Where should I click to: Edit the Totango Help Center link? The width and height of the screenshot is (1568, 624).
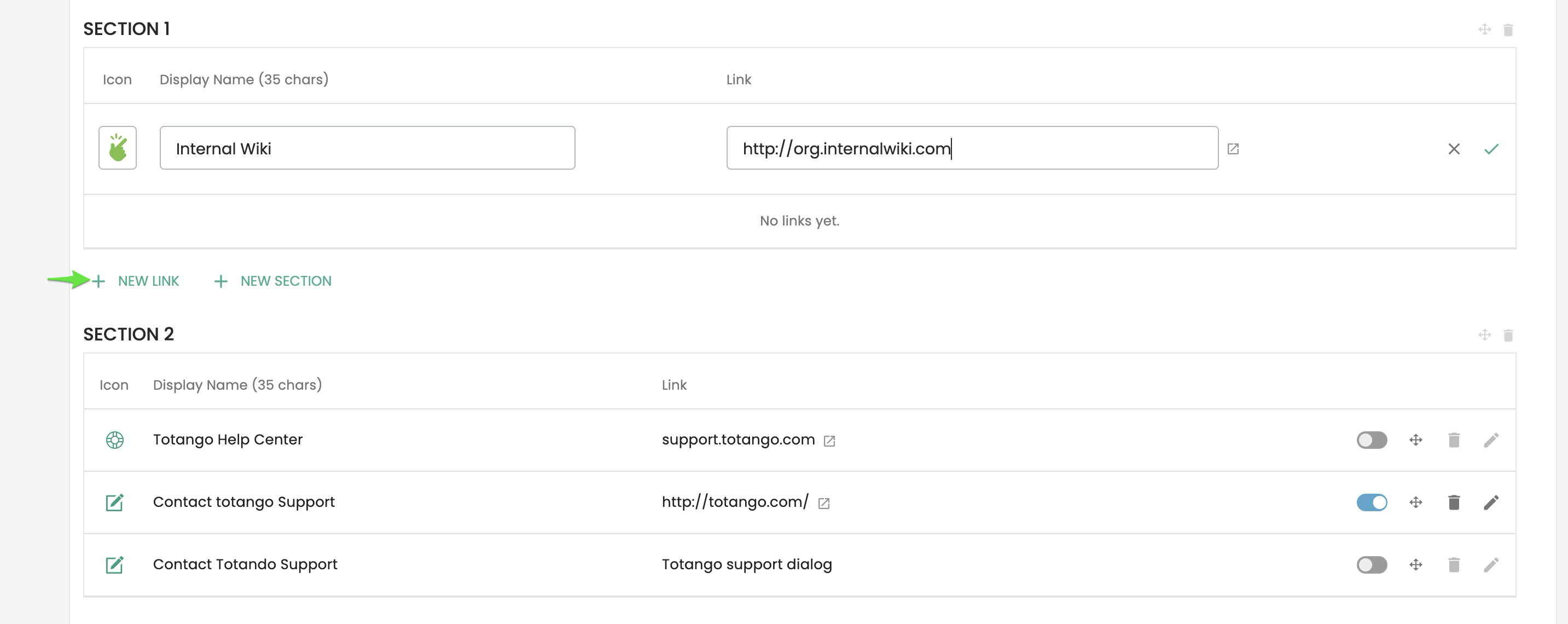[x=1491, y=440]
